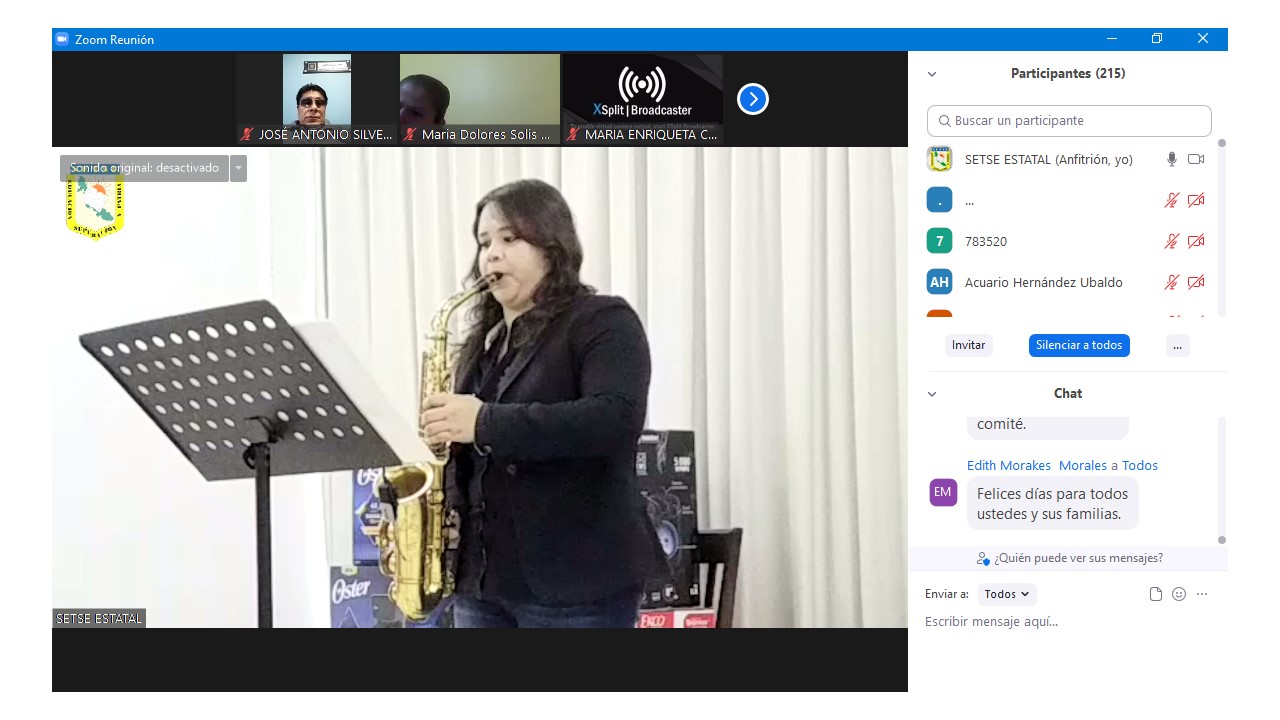Screen dimensions: 1280x720
Task: Toggle SETSE ESTATAL's camera
Action: point(1196,159)
